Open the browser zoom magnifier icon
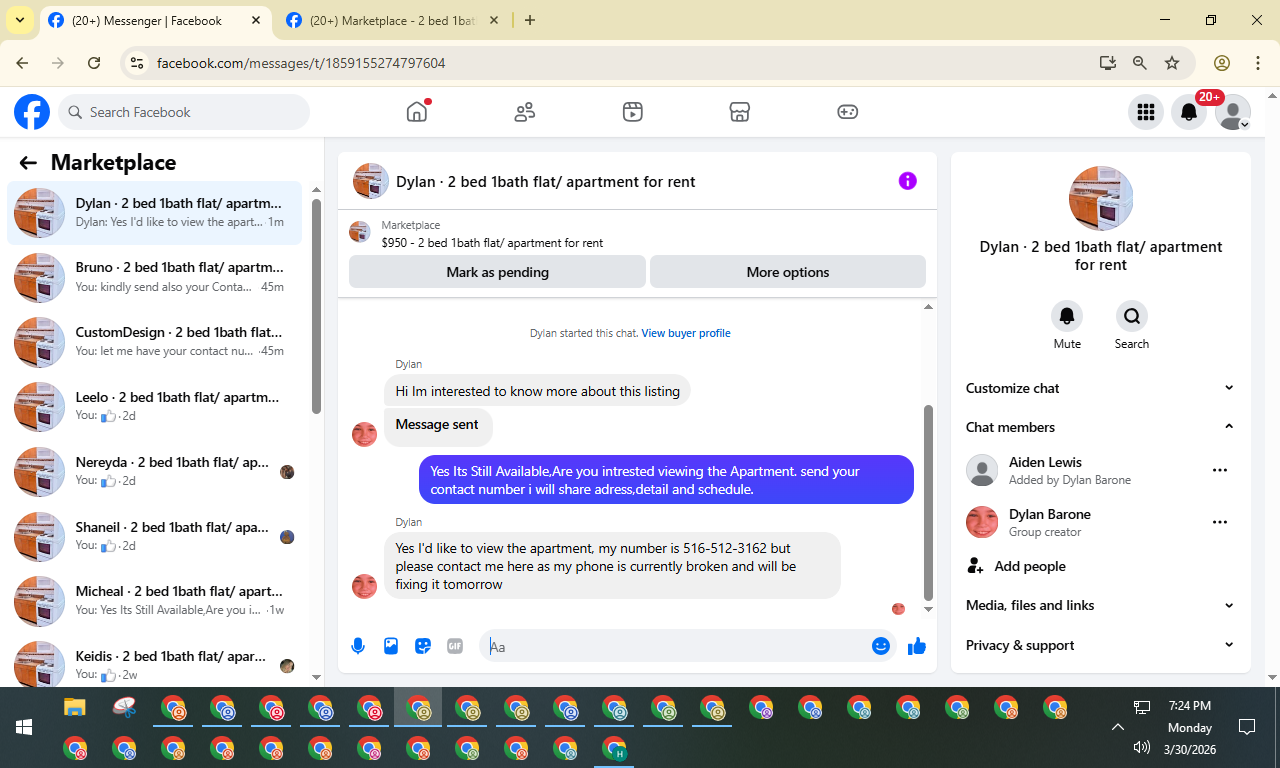1280x768 pixels. click(1139, 63)
